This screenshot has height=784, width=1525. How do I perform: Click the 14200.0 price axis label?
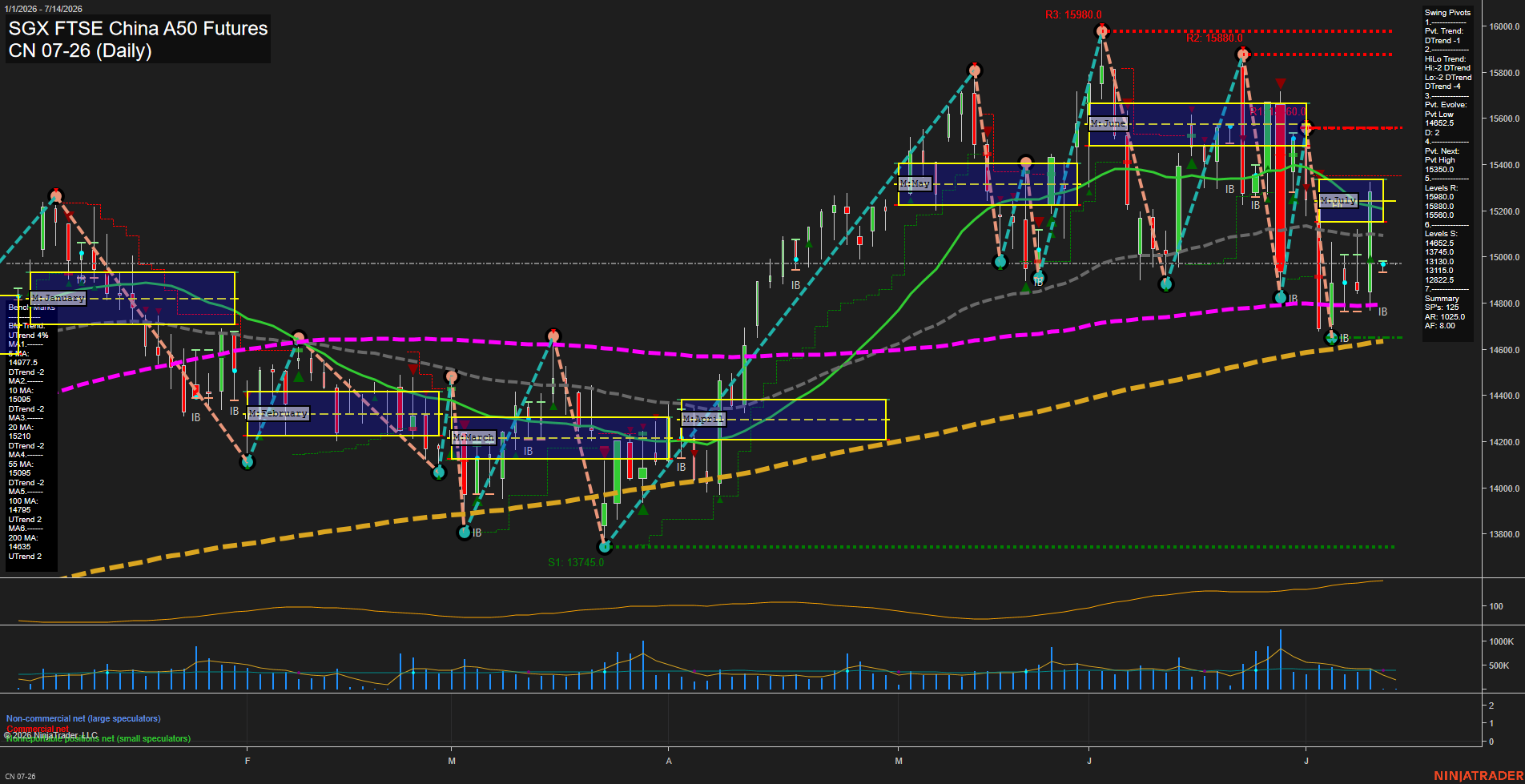coord(1504,442)
